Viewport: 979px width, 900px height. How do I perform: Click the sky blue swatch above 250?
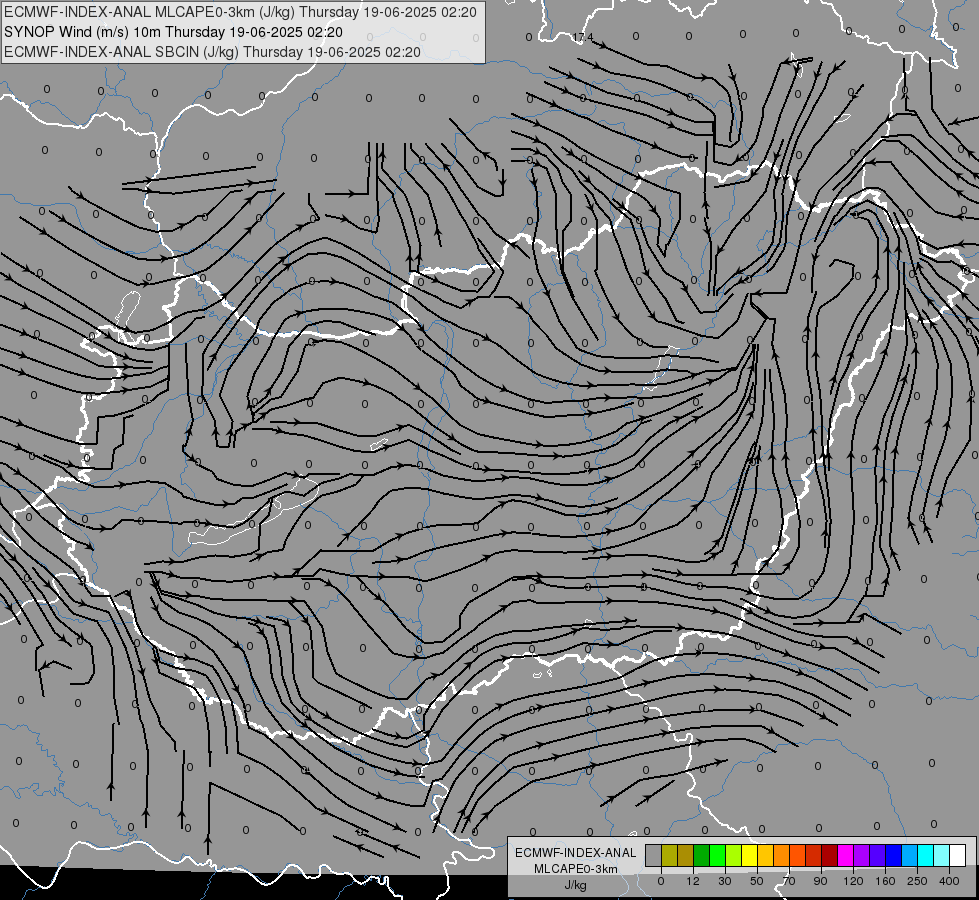pyautogui.click(x=910, y=855)
